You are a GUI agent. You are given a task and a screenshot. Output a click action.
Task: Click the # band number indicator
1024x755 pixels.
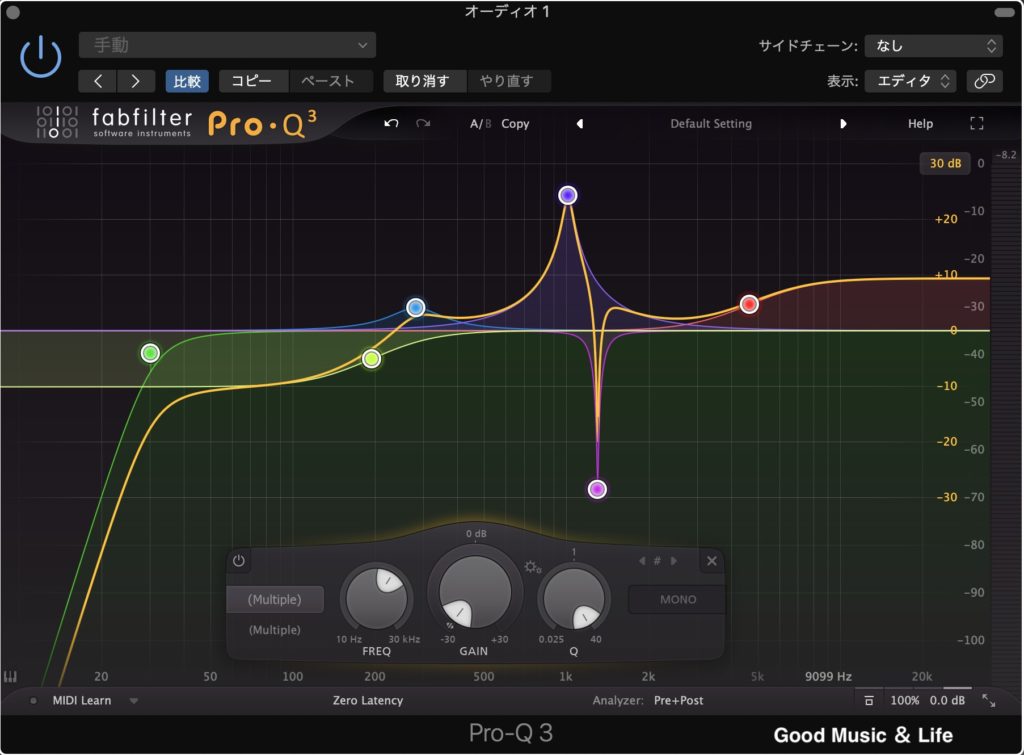[657, 561]
